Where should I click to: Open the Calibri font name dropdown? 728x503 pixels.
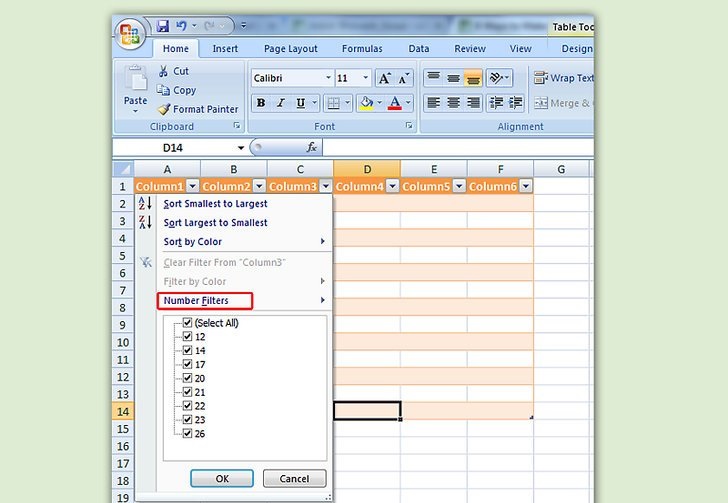coord(328,78)
